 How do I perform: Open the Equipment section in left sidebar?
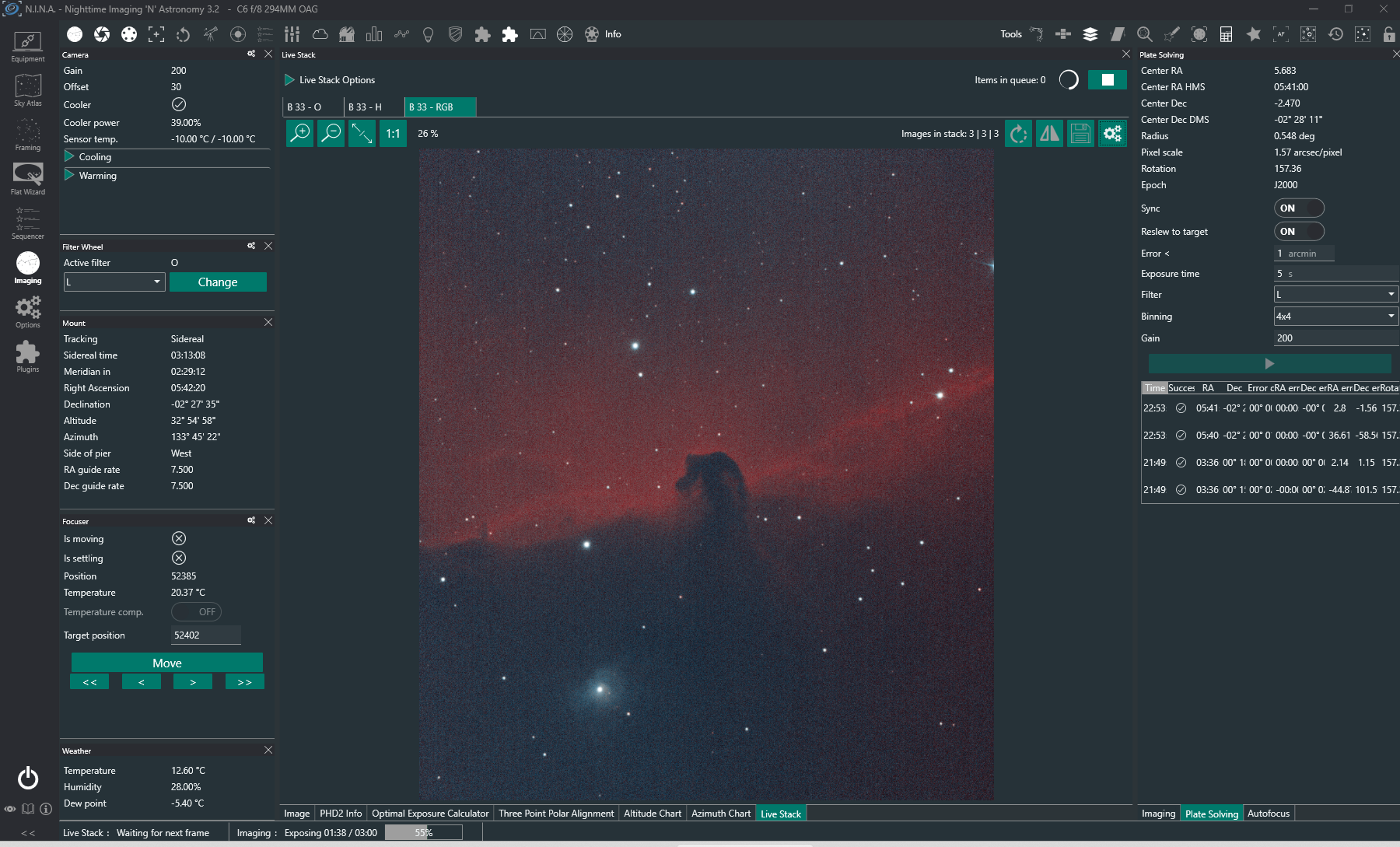coord(28,47)
